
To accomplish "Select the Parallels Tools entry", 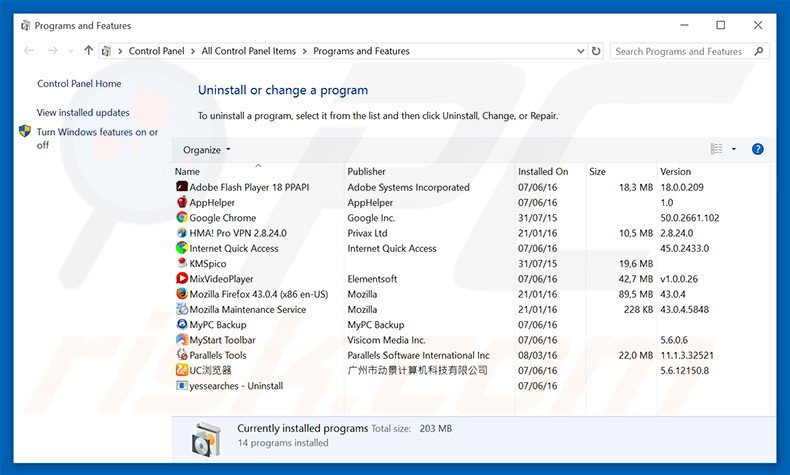I will (218, 355).
